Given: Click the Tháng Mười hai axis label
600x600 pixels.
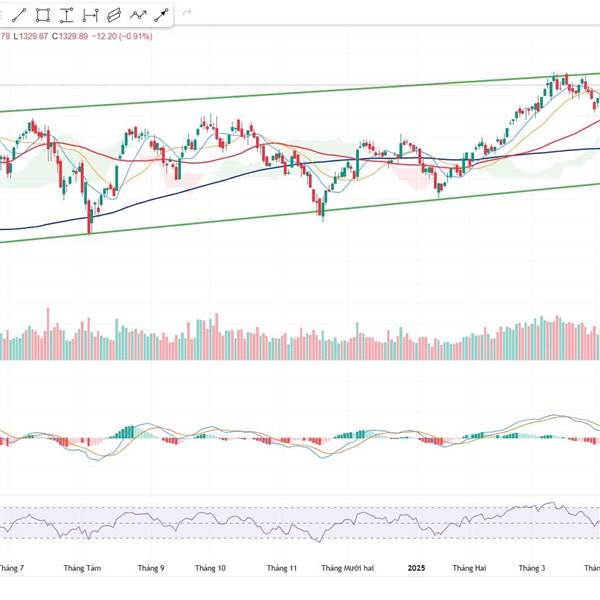Looking at the screenshot, I should (x=347, y=568).
